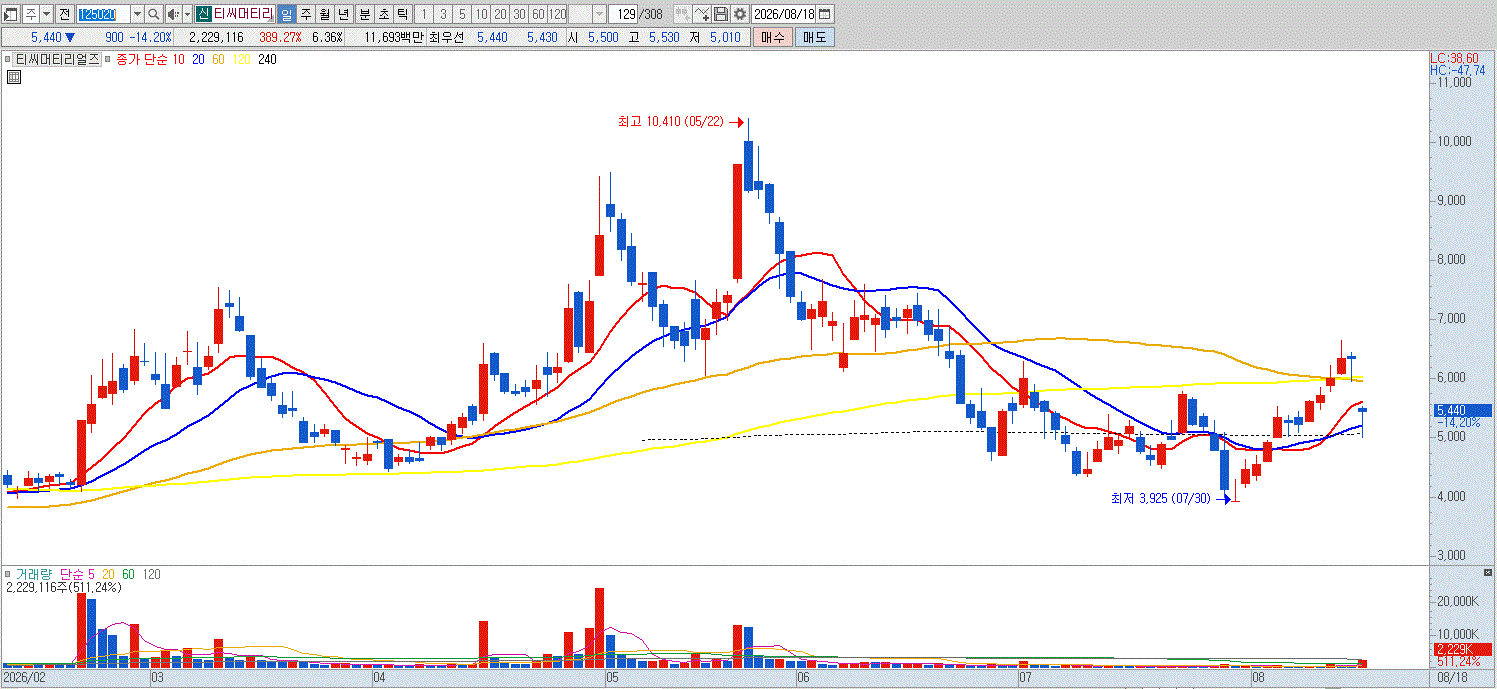Click the red 매수 buy button
1497x689 pixels.
(773, 37)
